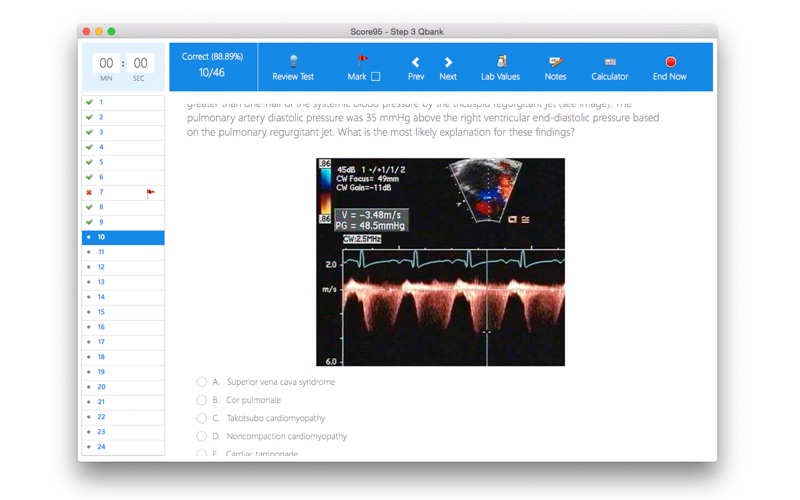Click the green zoom window button
This screenshot has height=500, width=800.
pos(111,32)
